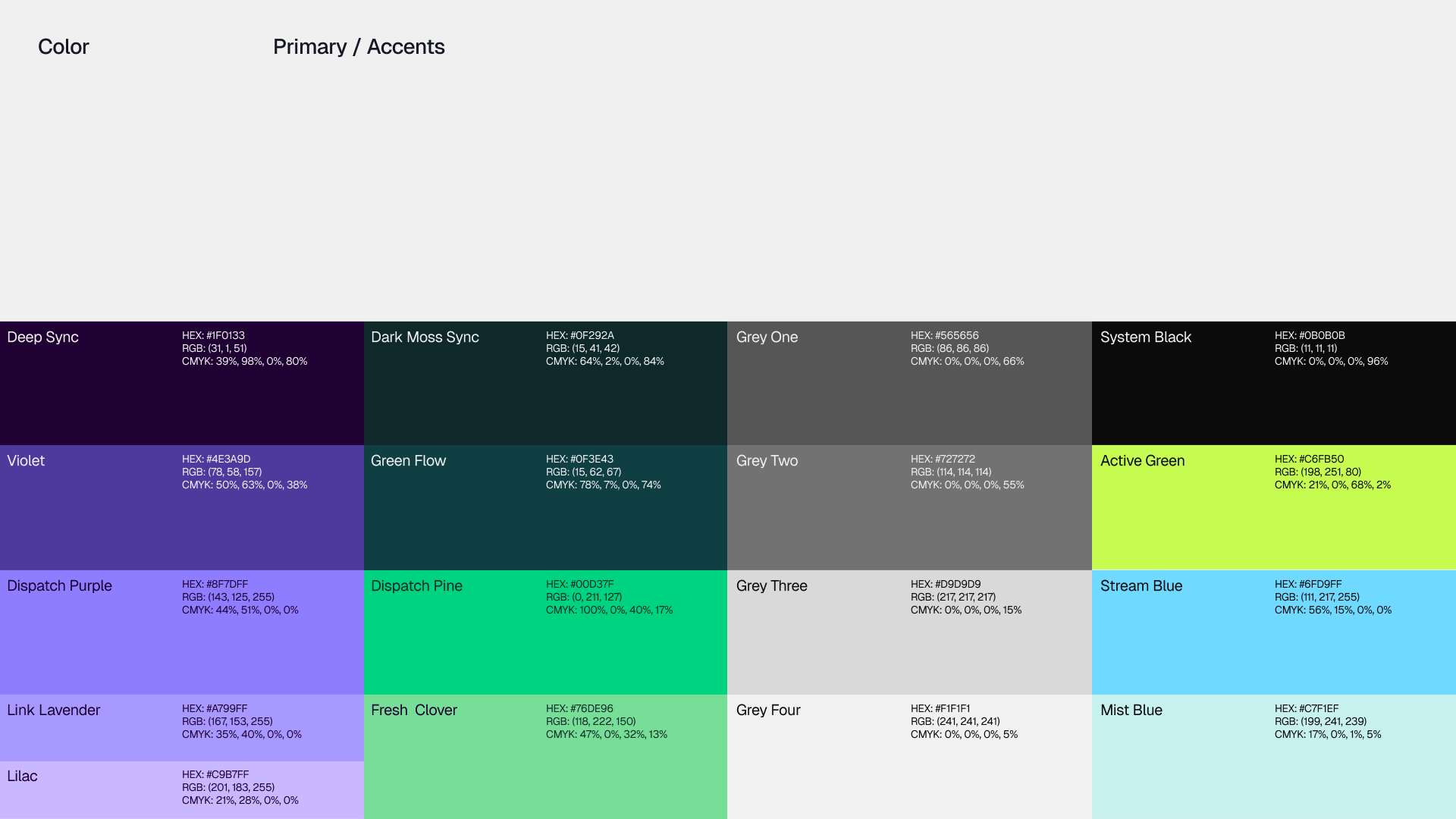Screen dimensions: 1456x819
Task: Select the Grey One label
Action: (x=767, y=337)
